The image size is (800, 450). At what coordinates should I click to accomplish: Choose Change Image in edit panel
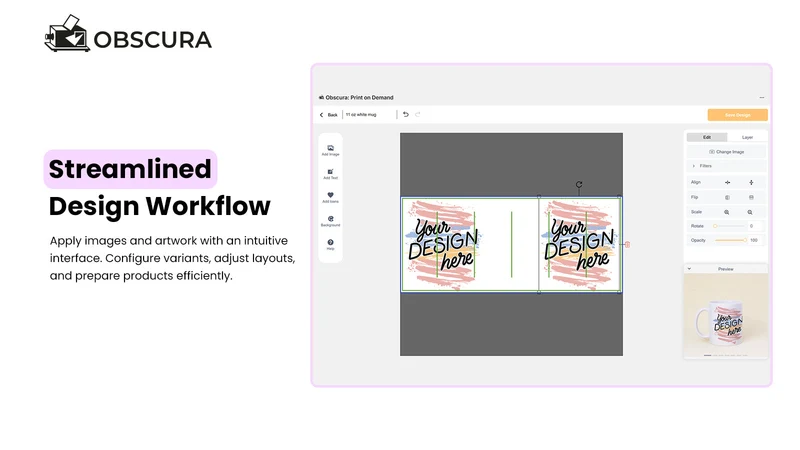pos(727,152)
